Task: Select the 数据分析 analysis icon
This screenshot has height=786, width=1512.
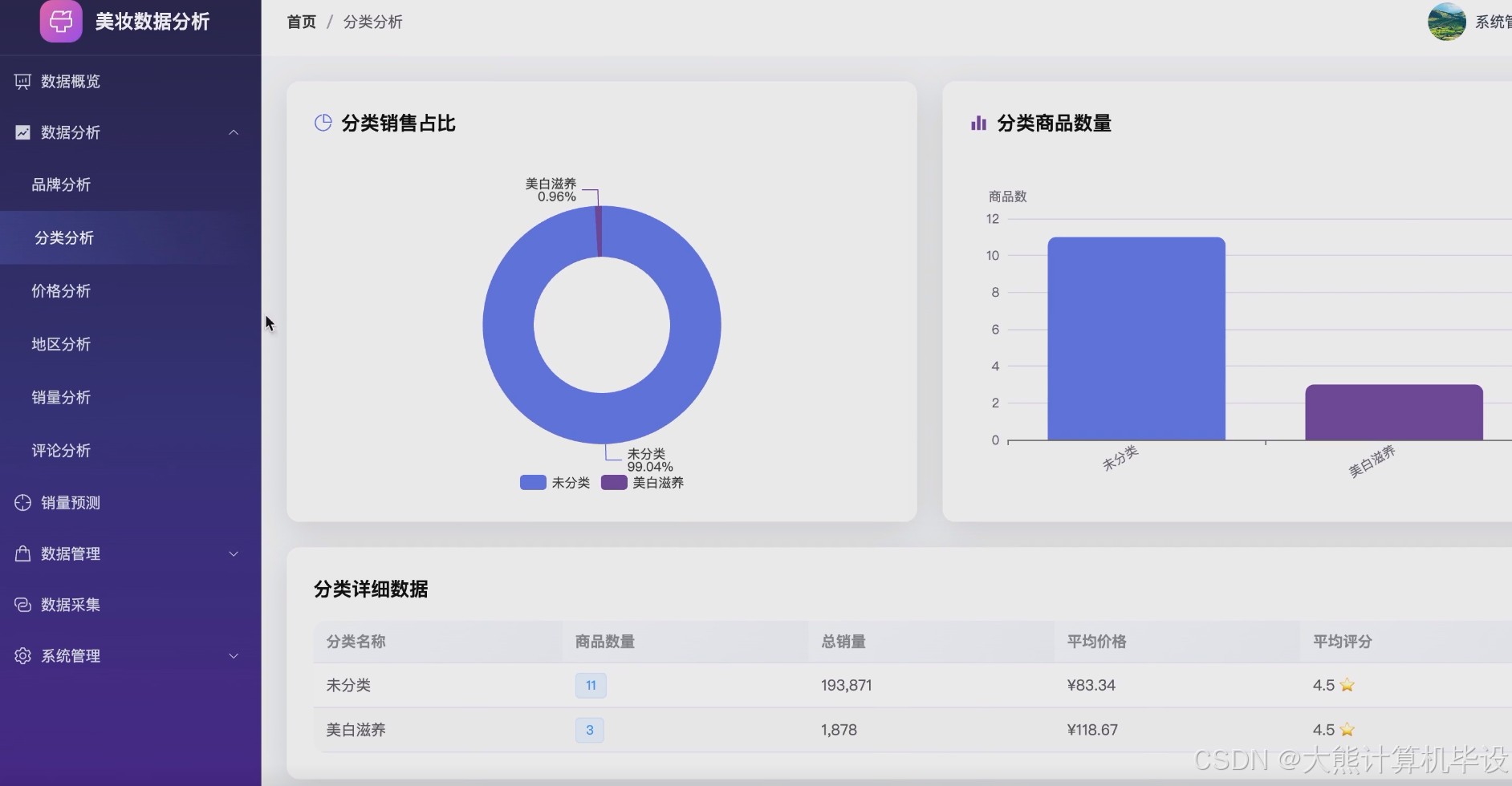Action: [x=22, y=132]
